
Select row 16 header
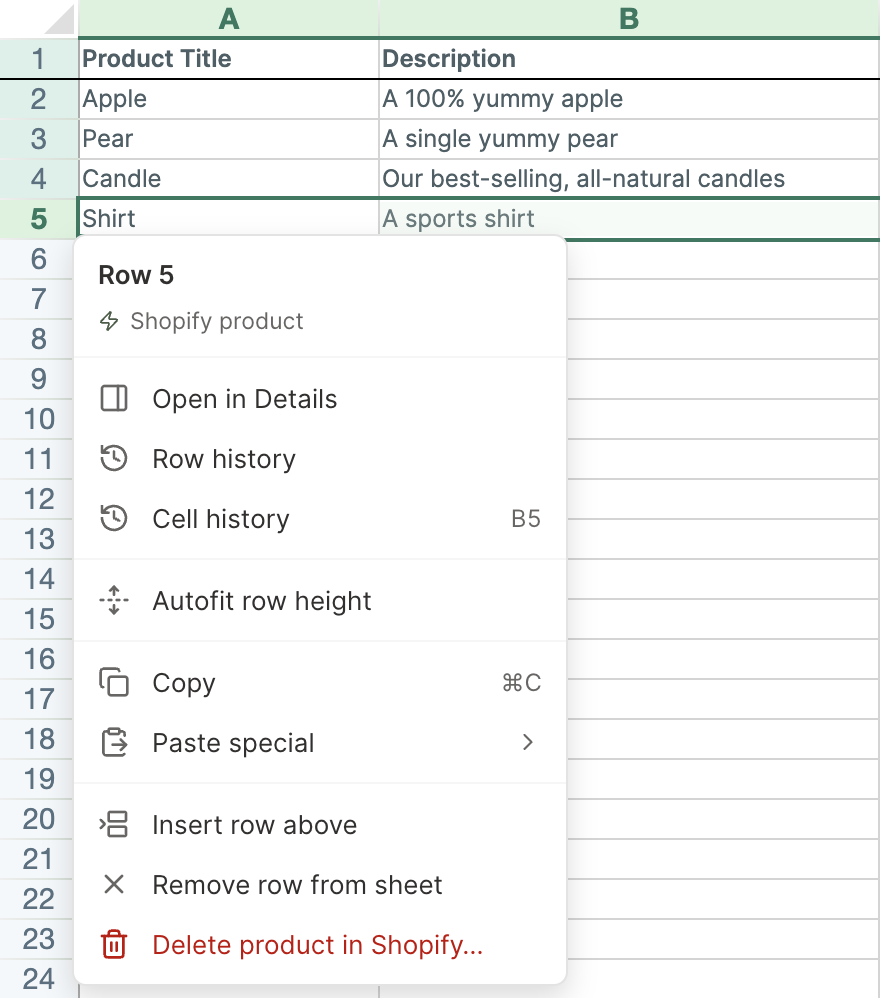click(x=38, y=659)
